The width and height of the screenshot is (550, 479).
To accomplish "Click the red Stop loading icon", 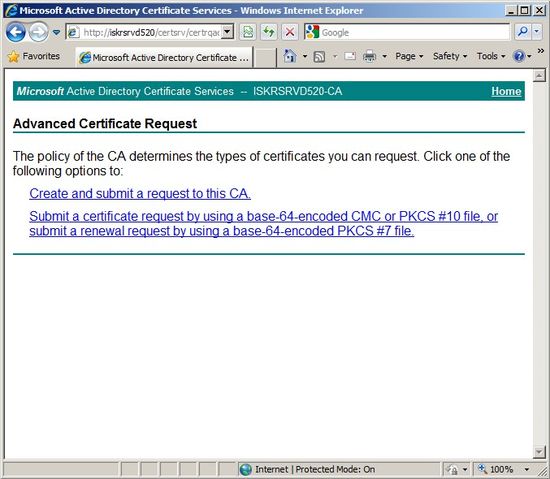I will (290, 32).
